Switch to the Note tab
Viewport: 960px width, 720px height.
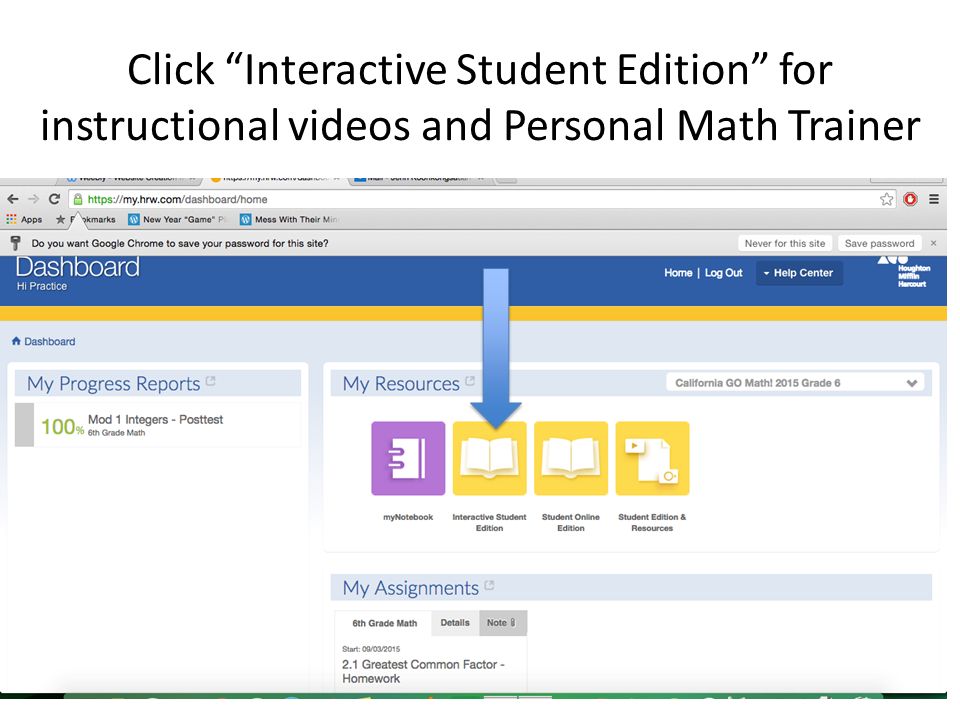click(x=502, y=623)
